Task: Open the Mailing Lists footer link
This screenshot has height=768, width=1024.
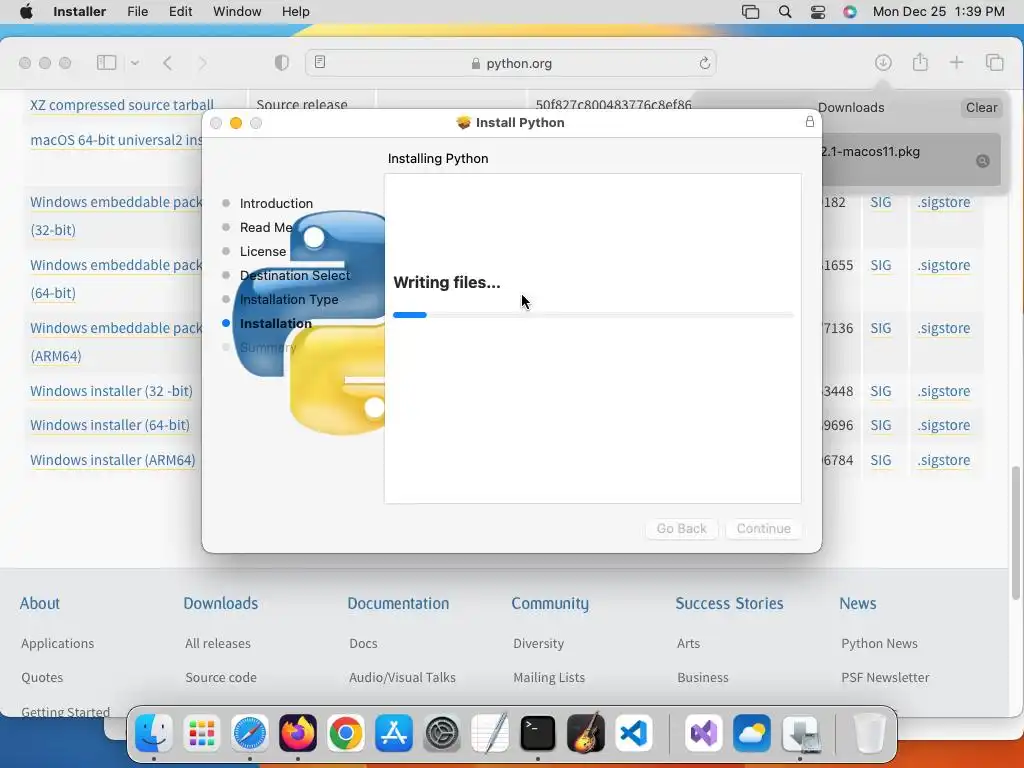Action: tap(549, 677)
